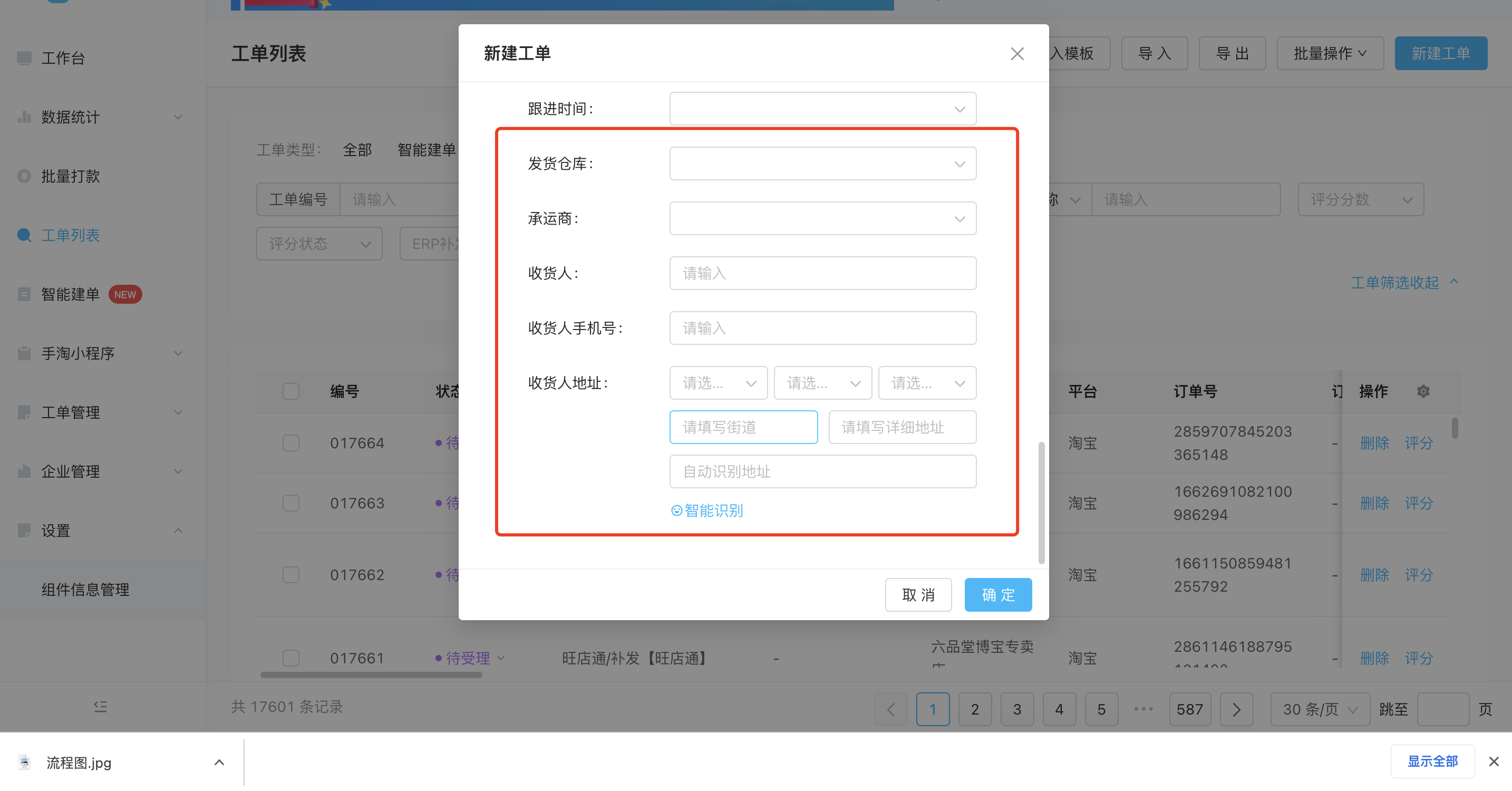The width and height of the screenshot is (1512, 791).
Task: Click the table column settings gear icon
Action: [1423, 391]
